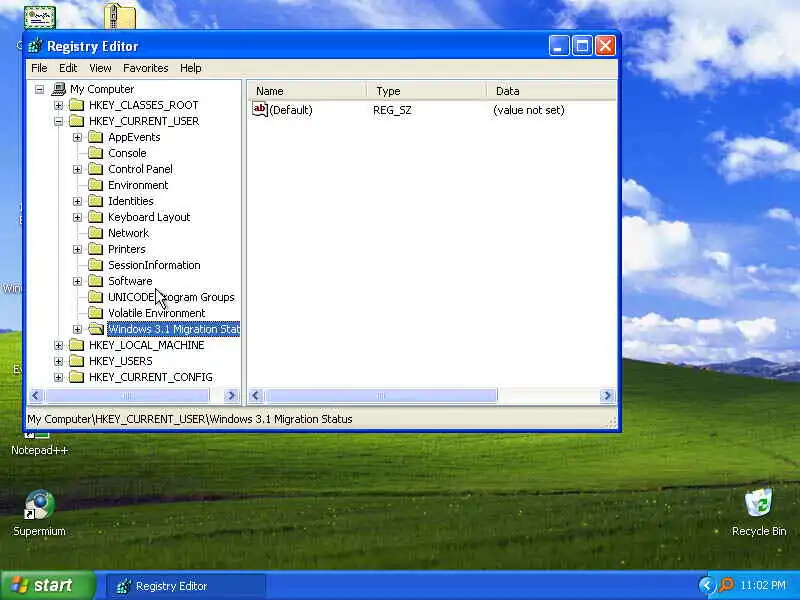800x600 pixels.
Task: Expand the AppEvents subkey
Action: [77, 137]
